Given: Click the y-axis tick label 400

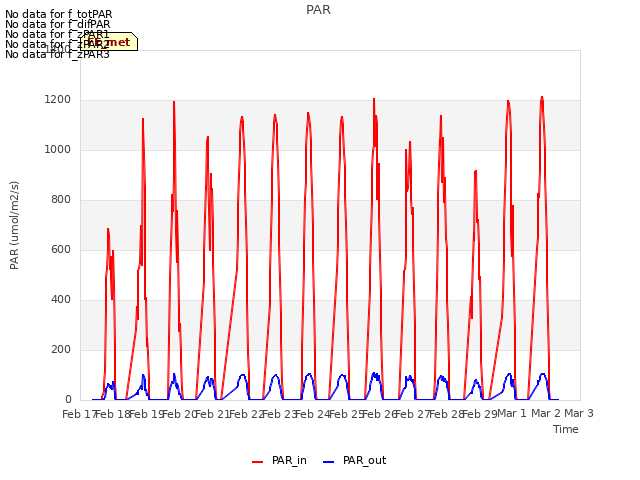Looking at the screenshot, I should click(61, 300).
